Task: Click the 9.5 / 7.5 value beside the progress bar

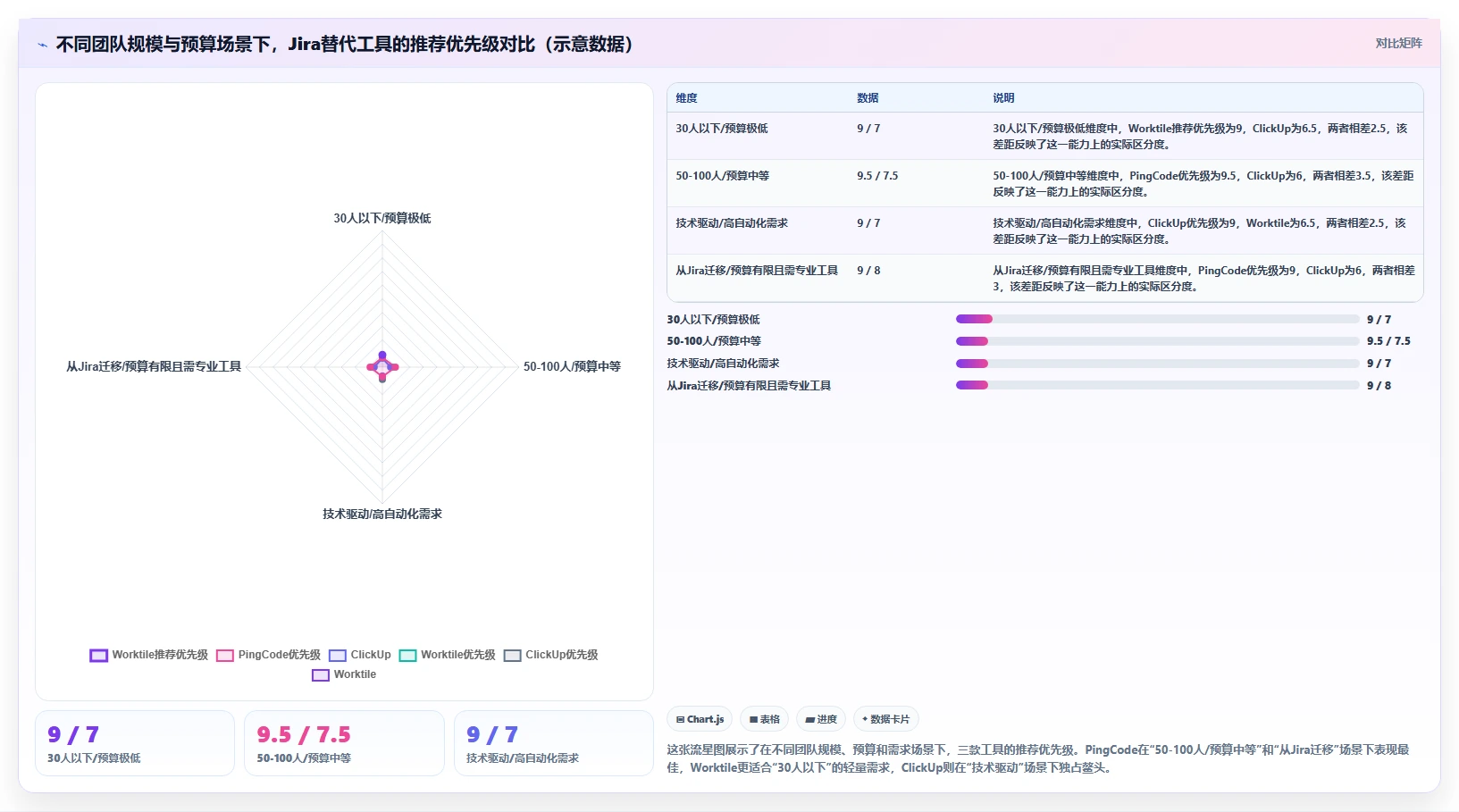Action: coord(1388,341)
